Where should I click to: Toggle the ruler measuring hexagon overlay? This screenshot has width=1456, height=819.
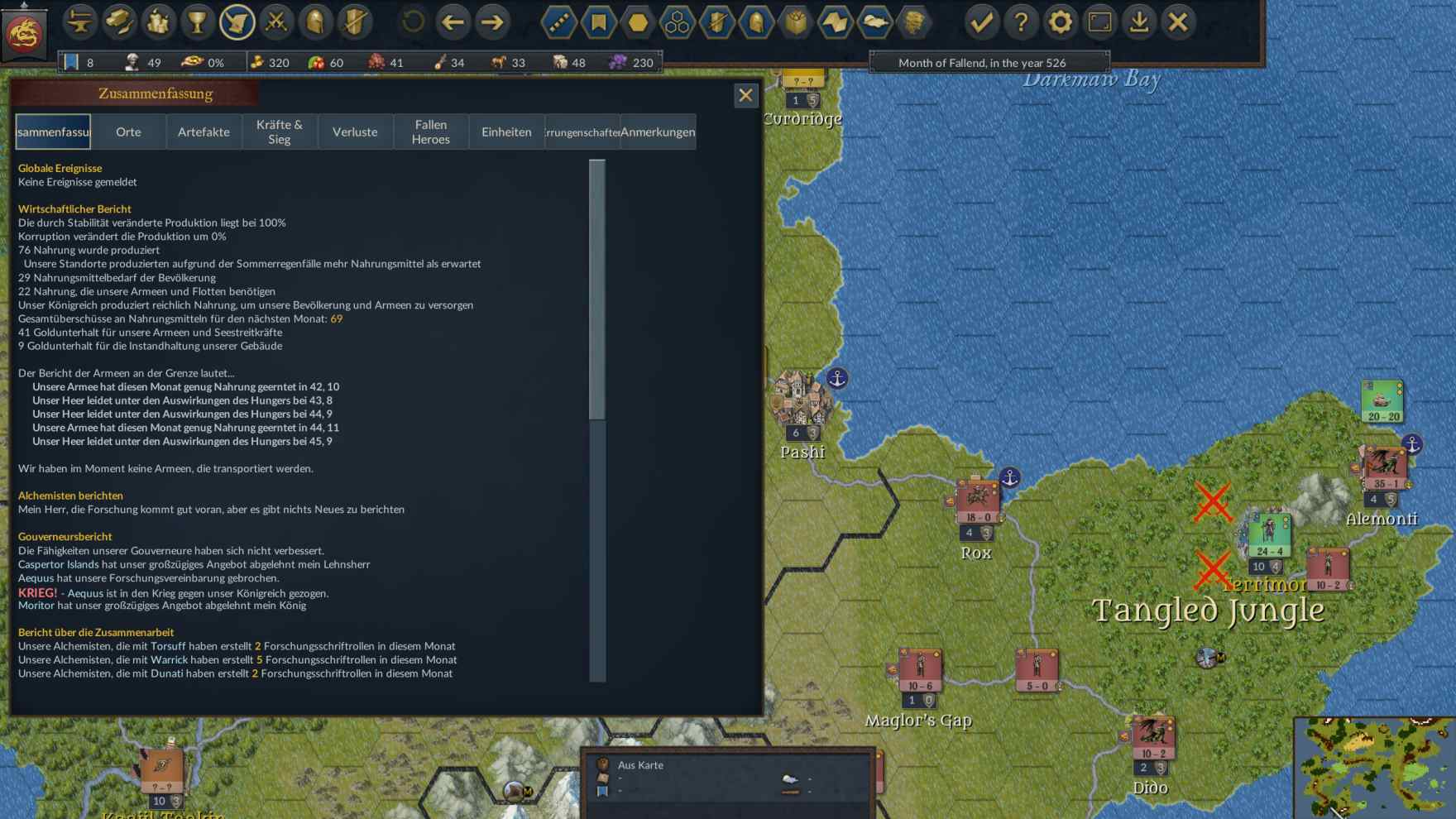point(558,22)
